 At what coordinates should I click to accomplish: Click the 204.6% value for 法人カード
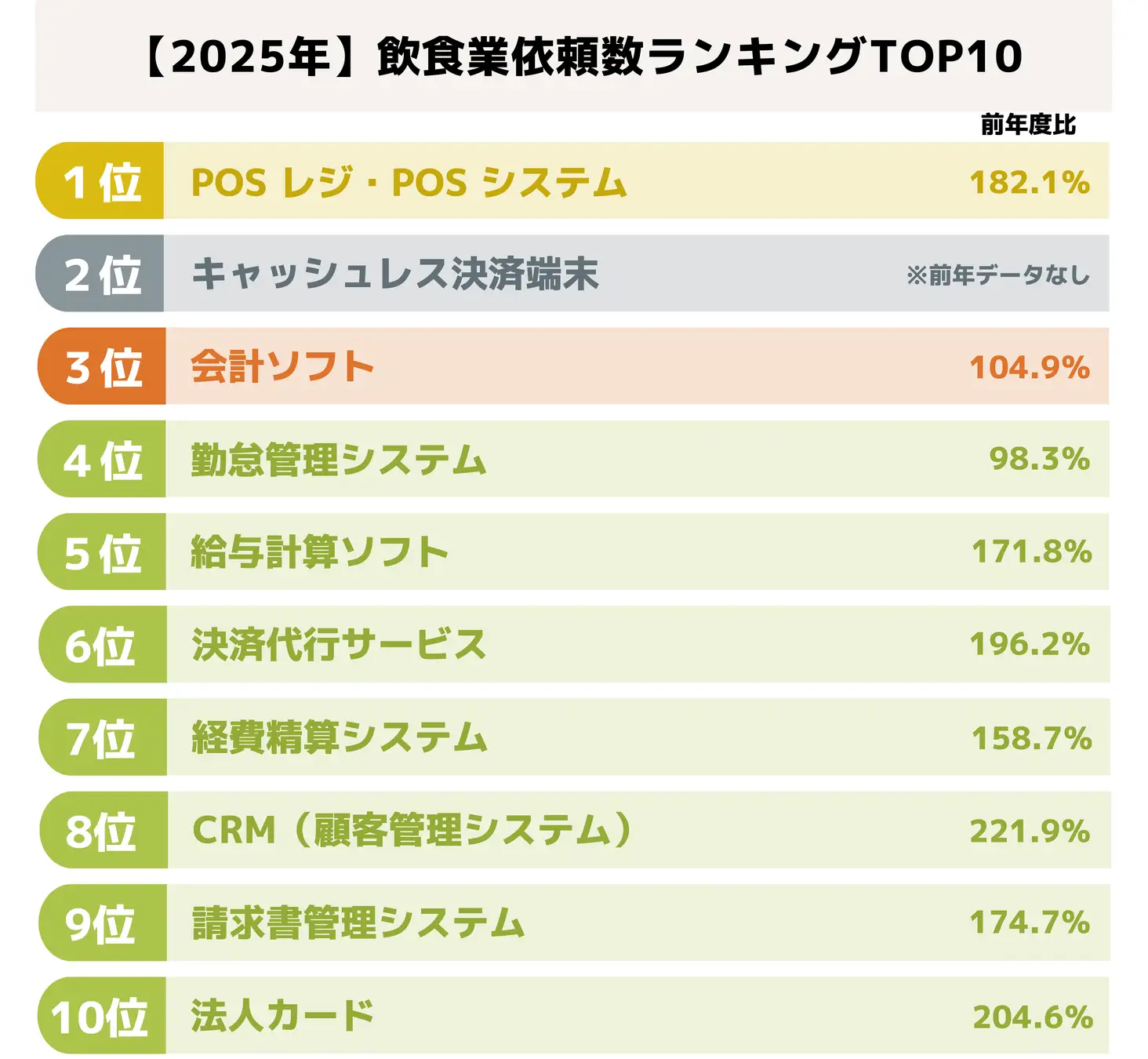1033,1017
